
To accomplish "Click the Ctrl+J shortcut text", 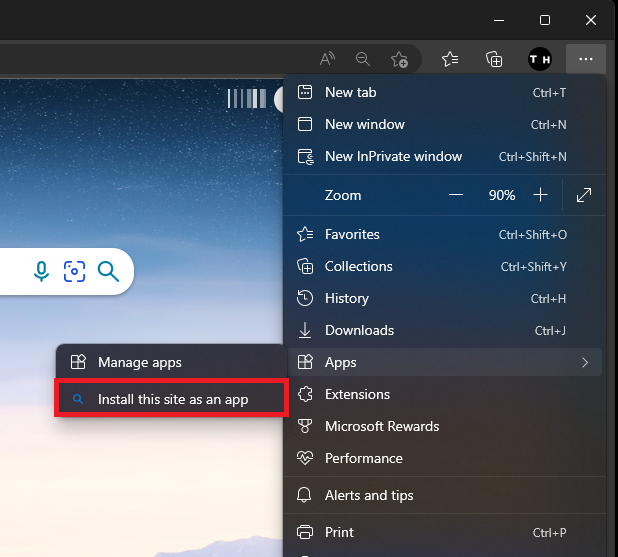I will coord(550,331).
